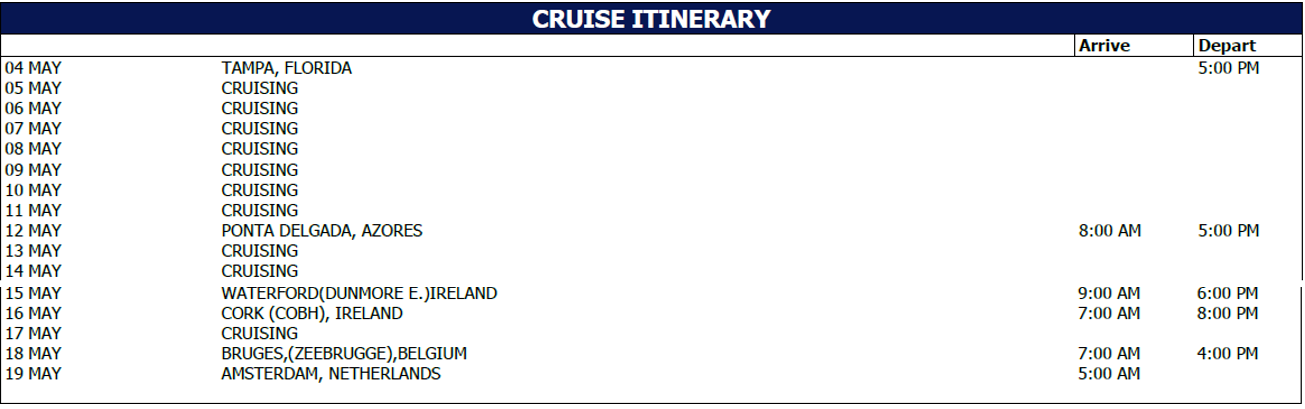Select the 5:00 AM Amsterdam arrival time
This screenshot has height=409, width=1305.
click(1109, 374)
